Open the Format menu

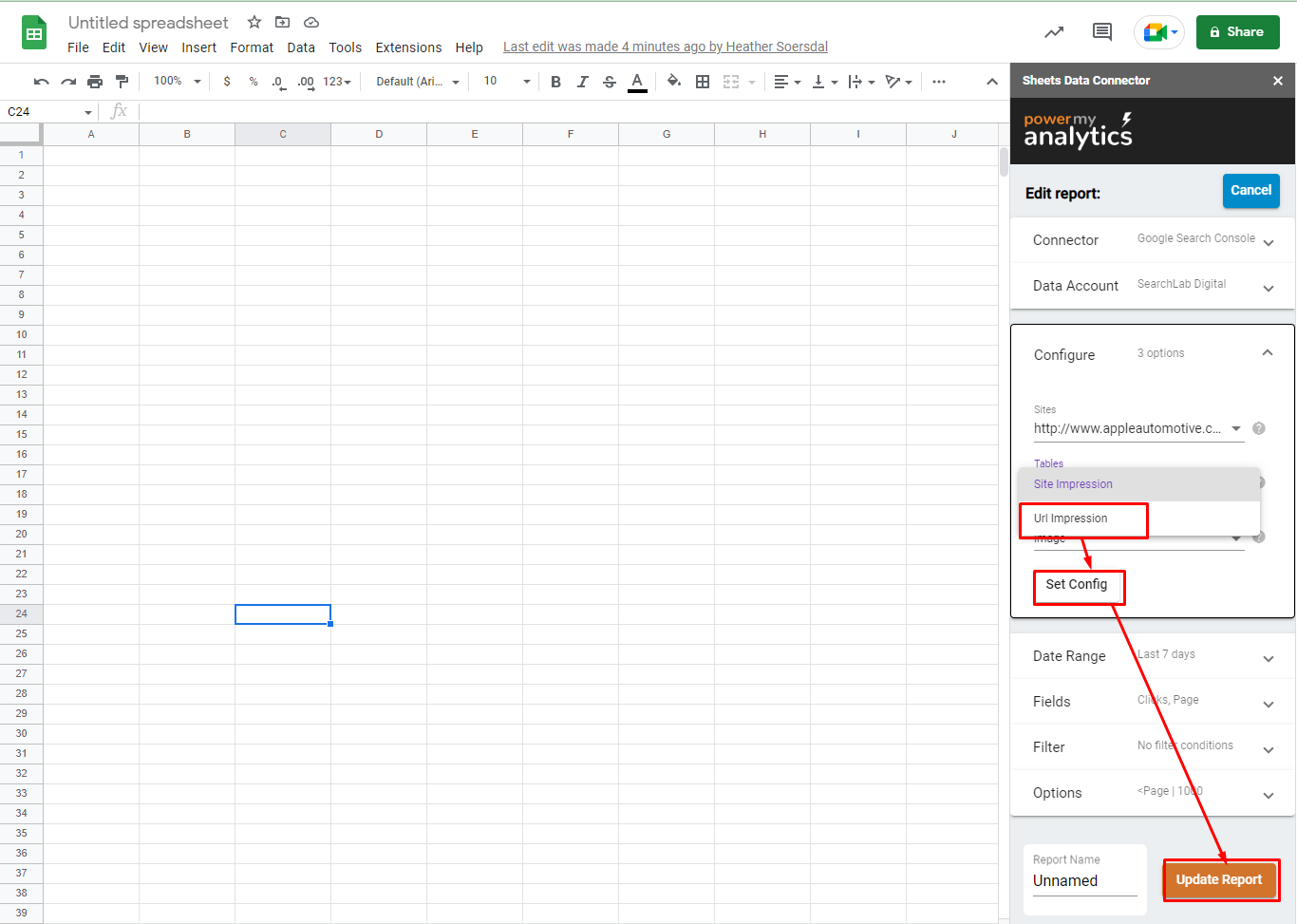(x=252, y=47)
